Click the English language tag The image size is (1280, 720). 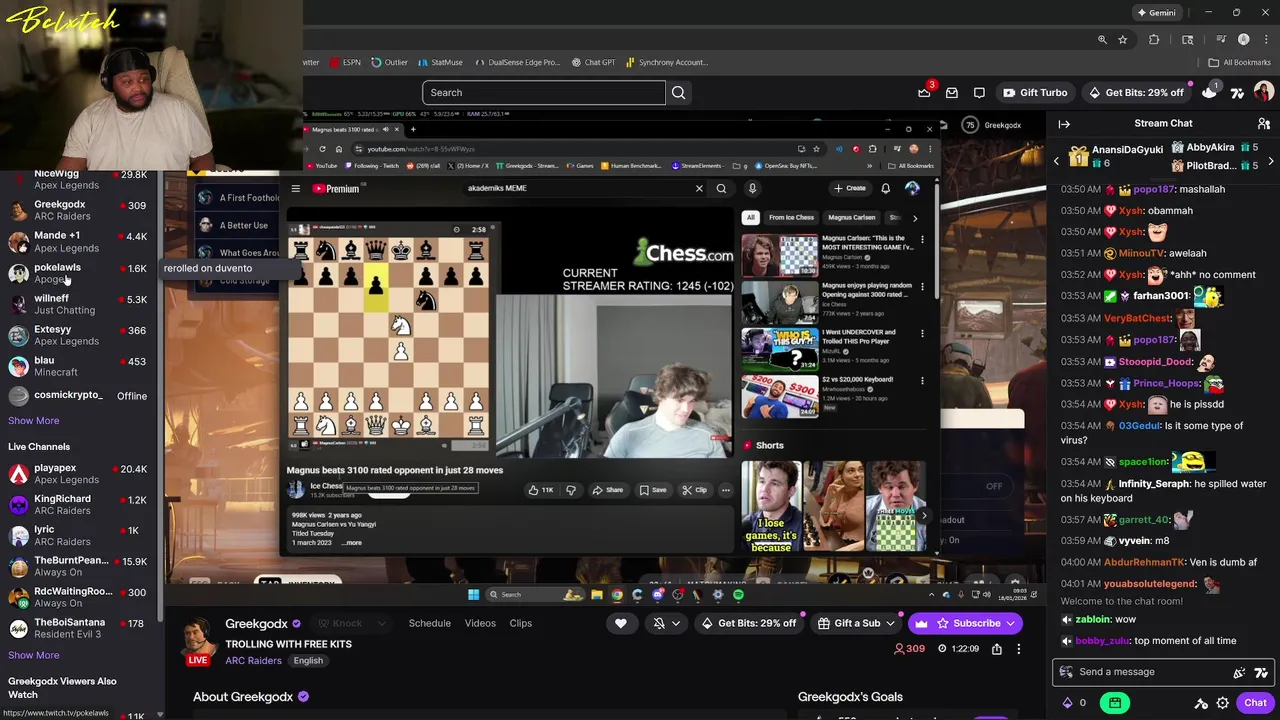click(x=308, y=661)
